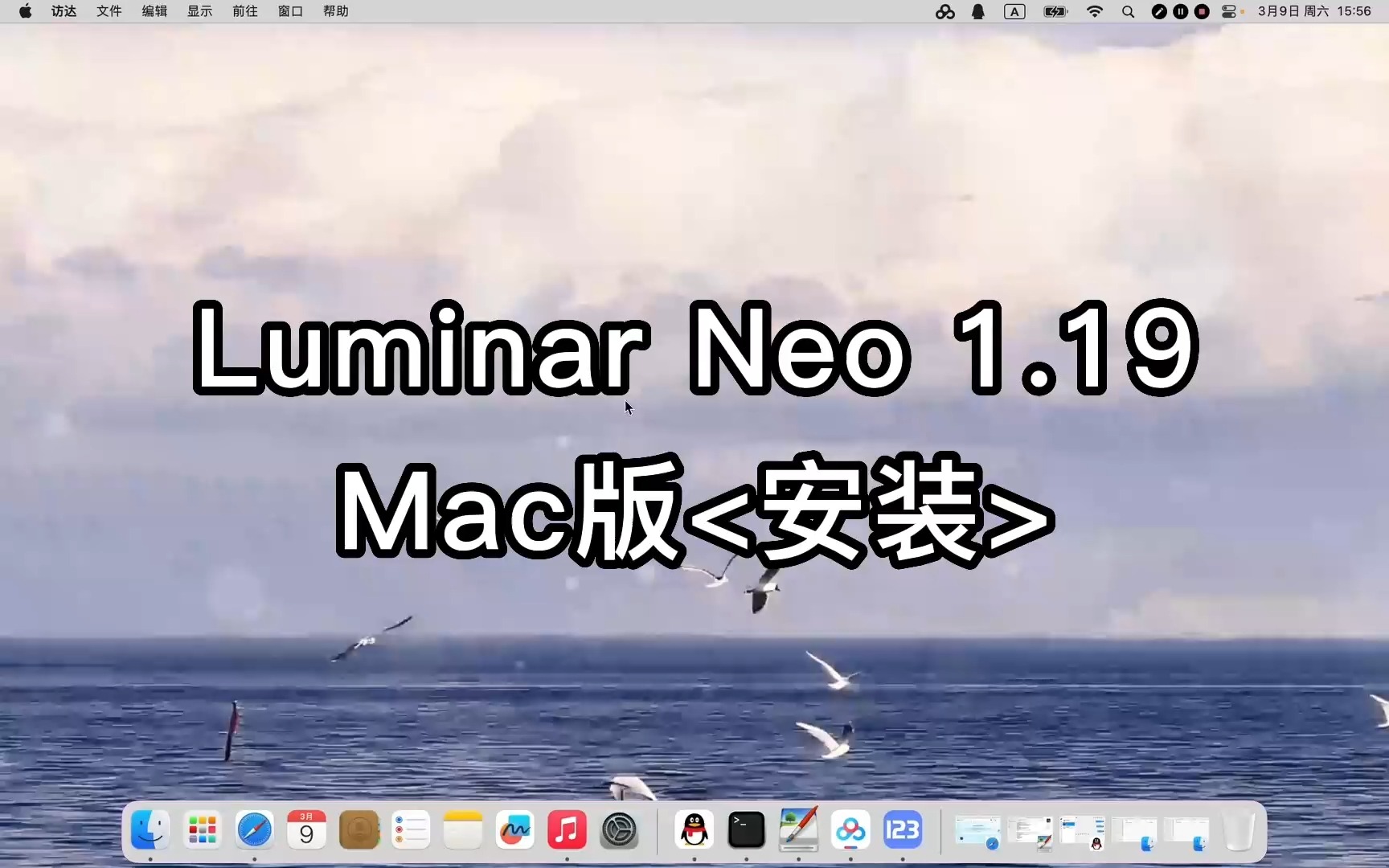Open the 123 Pan app in the Dock

tap(902, 830)
